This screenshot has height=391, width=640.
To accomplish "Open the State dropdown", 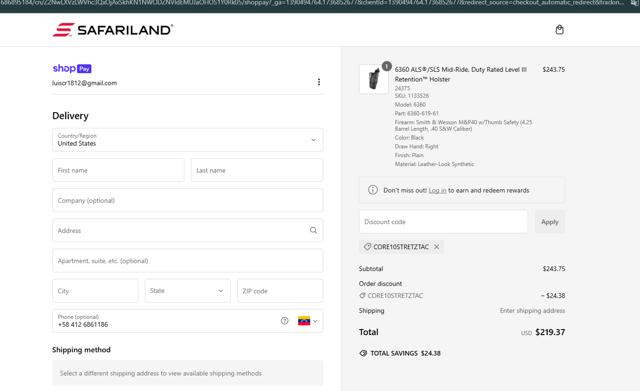I will [x=187, y=291].
